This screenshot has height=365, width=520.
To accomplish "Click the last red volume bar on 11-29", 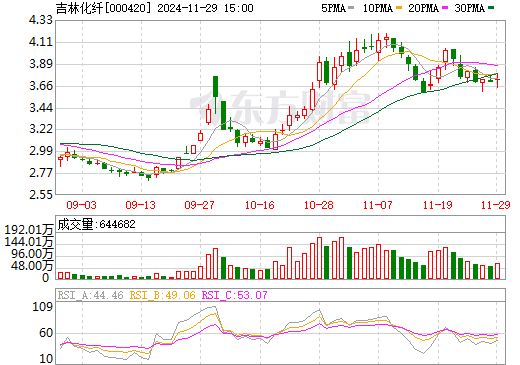I will (x=498, y=271).
